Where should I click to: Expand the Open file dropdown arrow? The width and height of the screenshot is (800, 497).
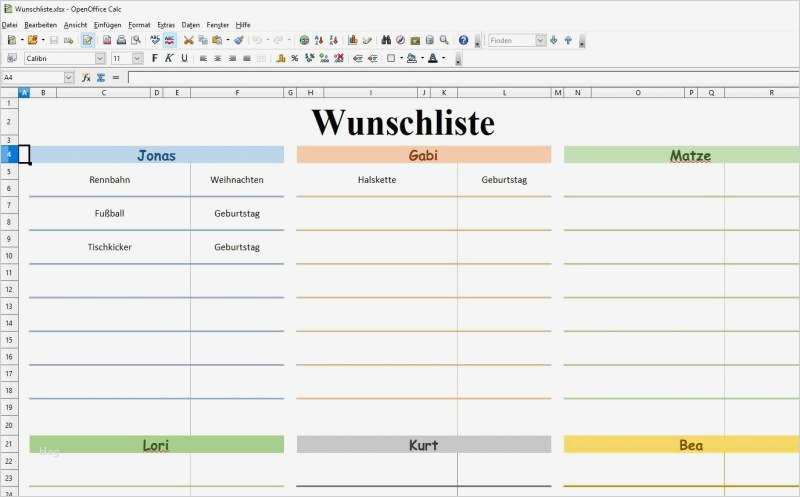pos(43,40)
